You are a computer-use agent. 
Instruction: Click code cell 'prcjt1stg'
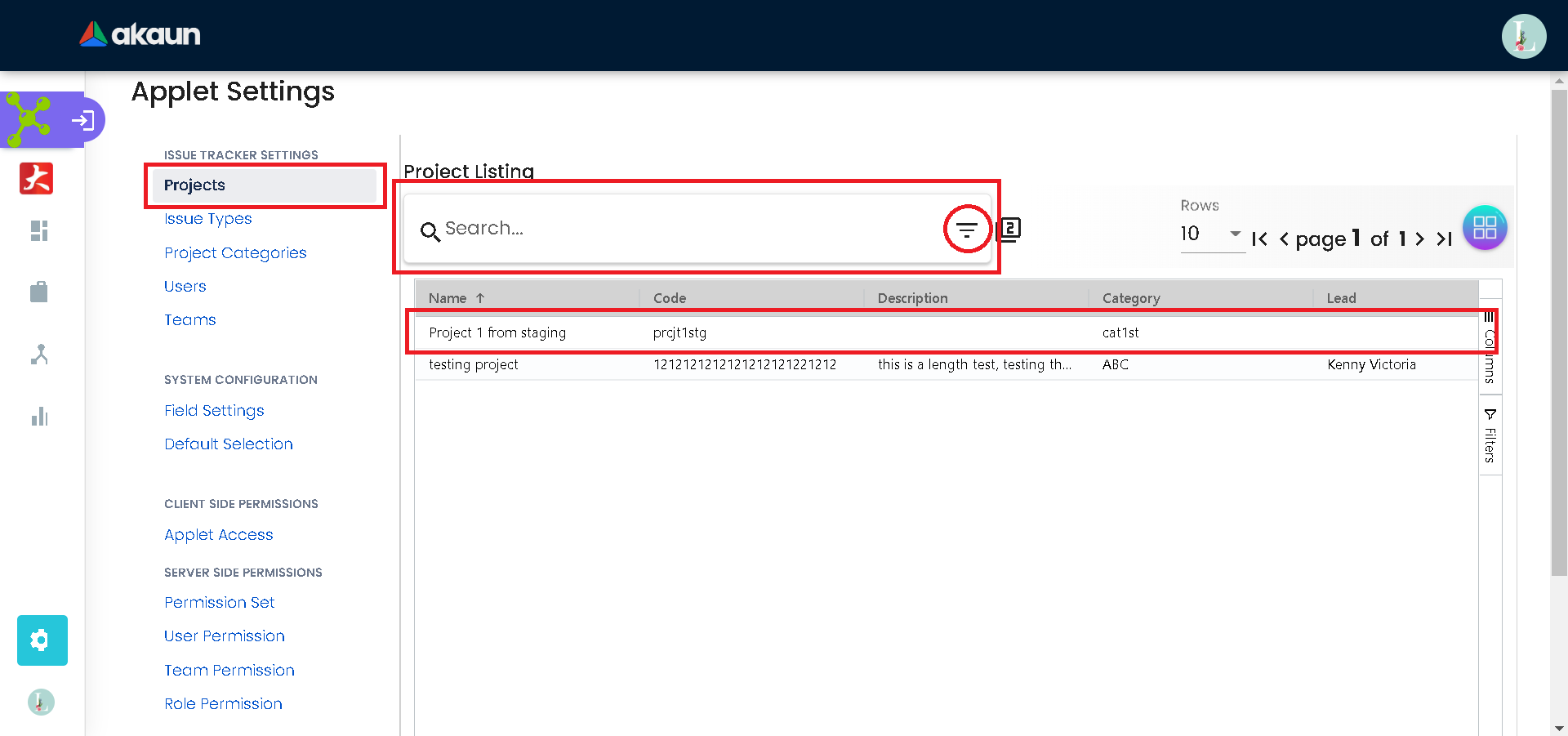[679, 332]
